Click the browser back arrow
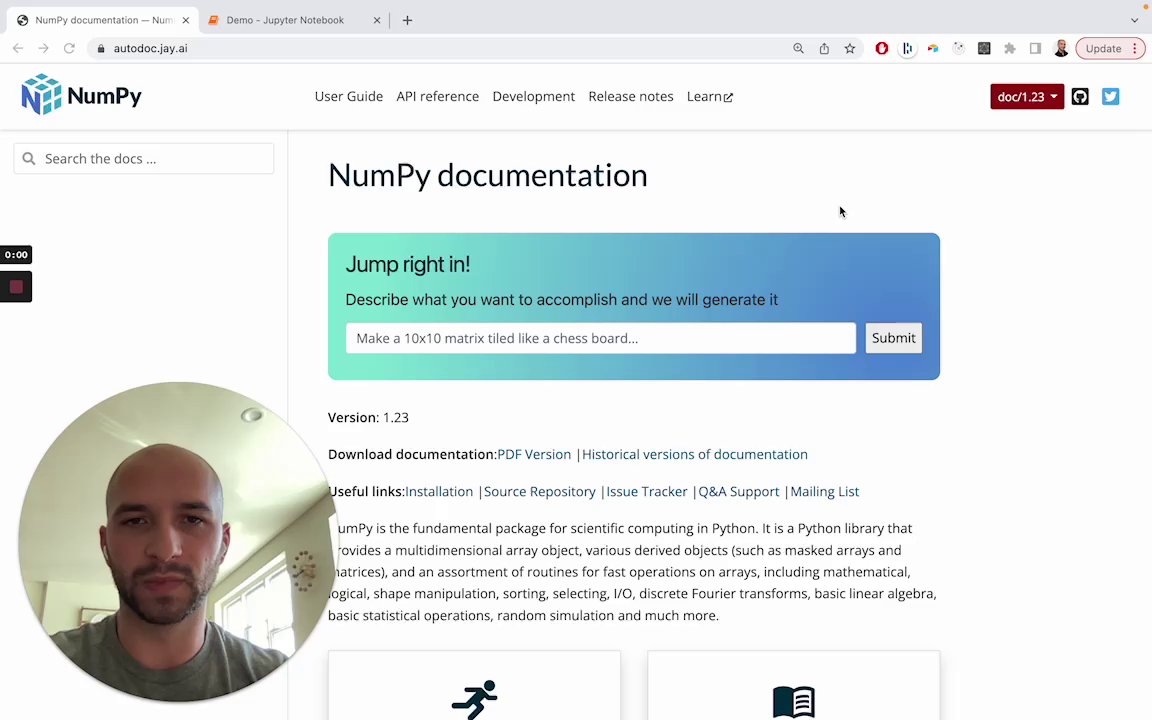The height and width of the screenshot is (720, 1152). coord(18,48)
